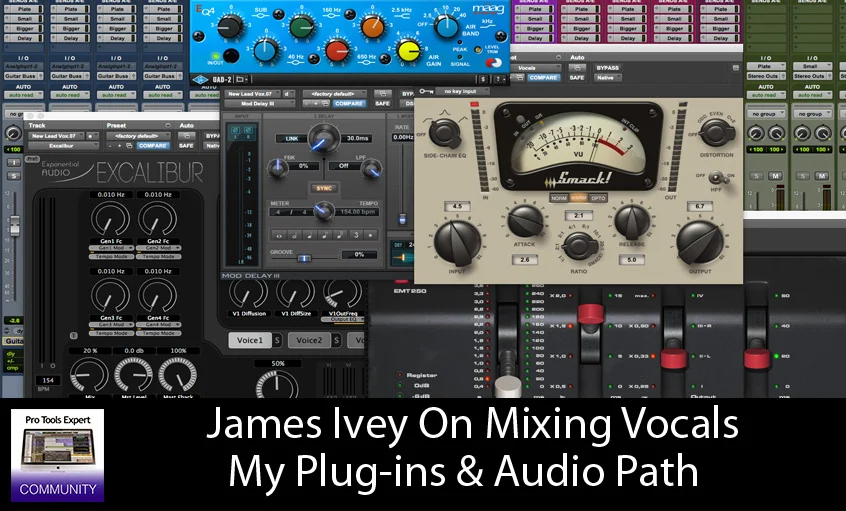Image resolution: width=846 pixels, height=511 pixels.
Task: Select NORM mode on Smack!
Action: pyautogui.click(x=559, y=198)
